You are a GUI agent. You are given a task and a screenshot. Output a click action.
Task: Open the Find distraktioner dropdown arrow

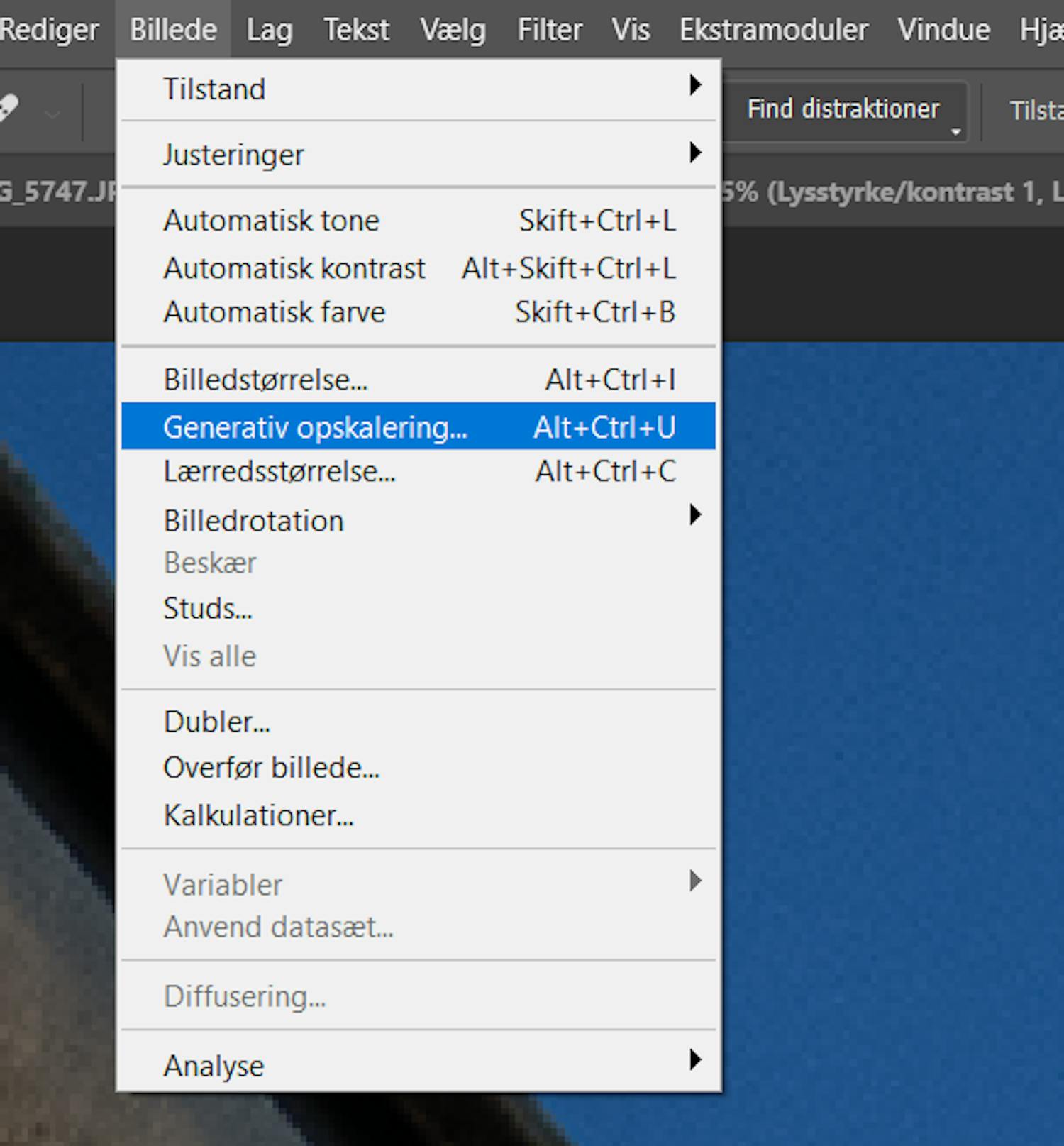point(955,132)
